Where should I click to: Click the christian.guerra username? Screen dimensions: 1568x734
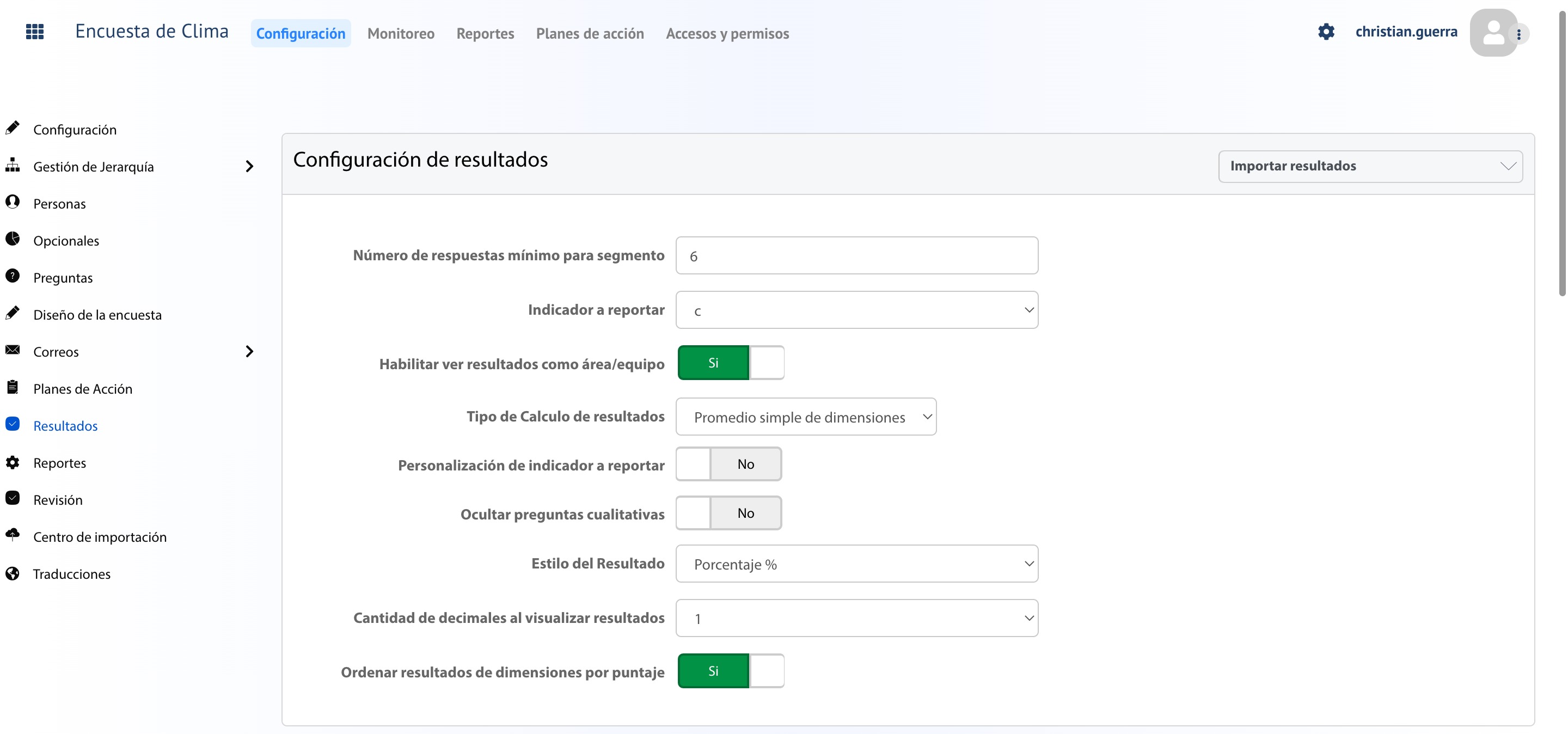coord(1406,32)
